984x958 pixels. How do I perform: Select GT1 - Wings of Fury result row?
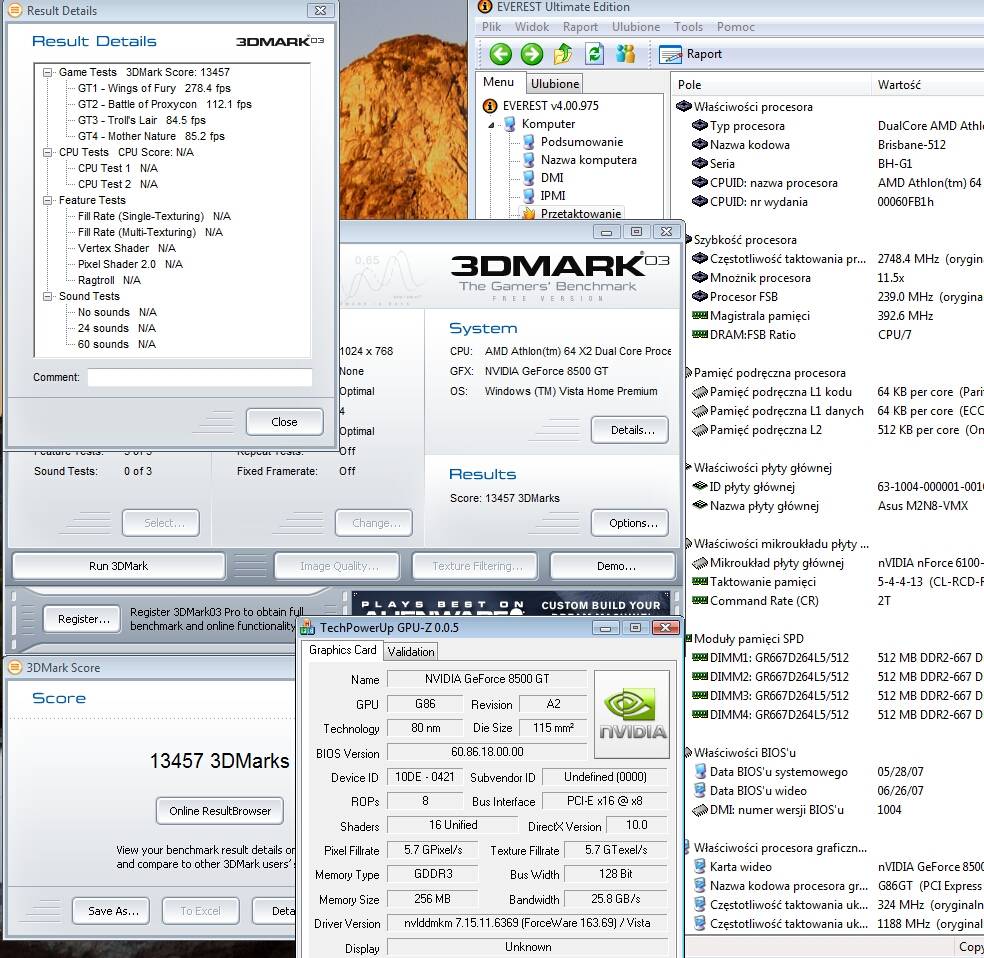[x=154, y=88]
